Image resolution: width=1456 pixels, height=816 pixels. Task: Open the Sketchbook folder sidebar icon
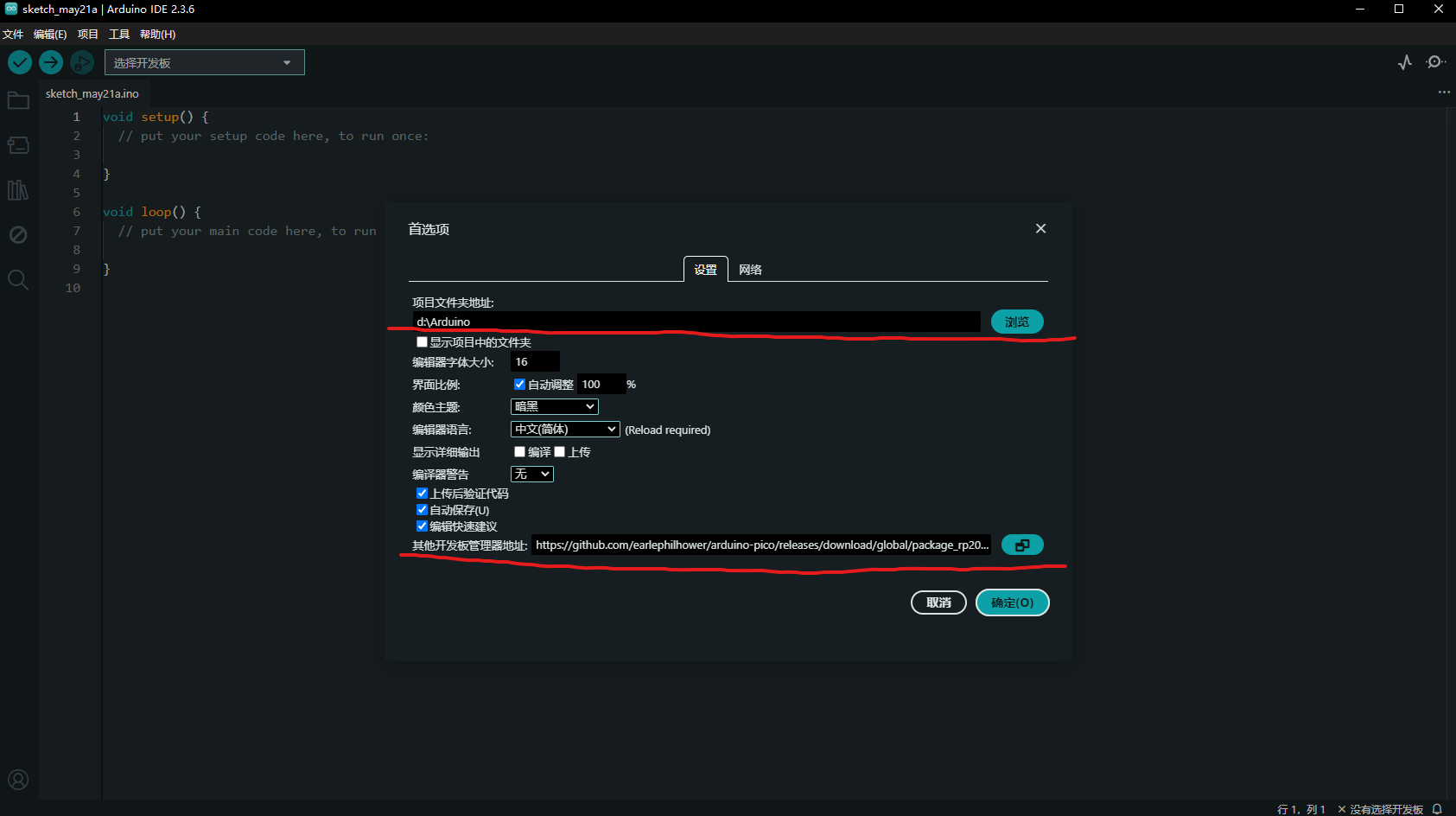(18, 100)
